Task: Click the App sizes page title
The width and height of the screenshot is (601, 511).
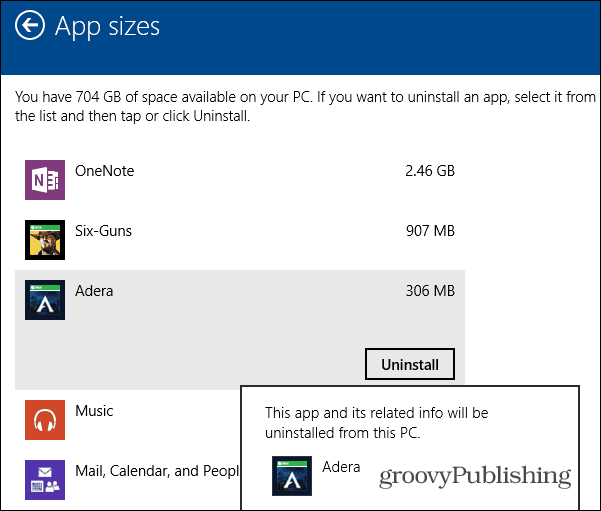Action: [x=107, y=27]
